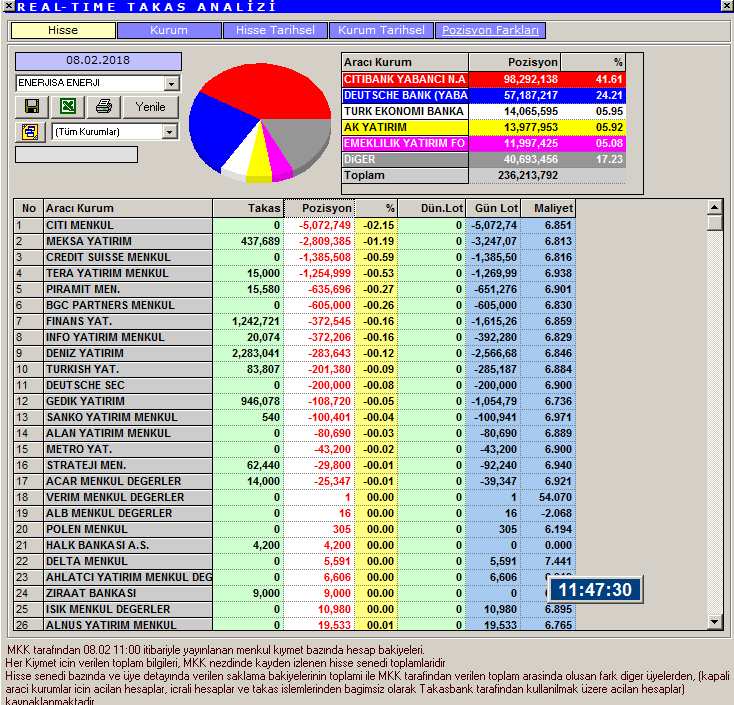
Task: Select VERIM MENKUL DEGERLER row
Action: point(295,497)
